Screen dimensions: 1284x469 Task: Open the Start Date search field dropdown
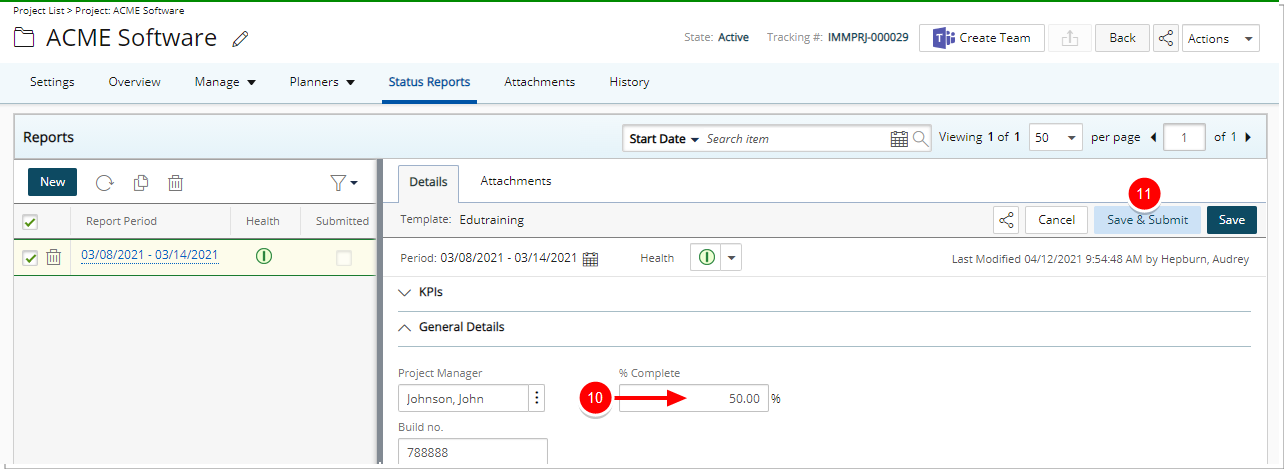pyautogui.click(x=663, y=139)
